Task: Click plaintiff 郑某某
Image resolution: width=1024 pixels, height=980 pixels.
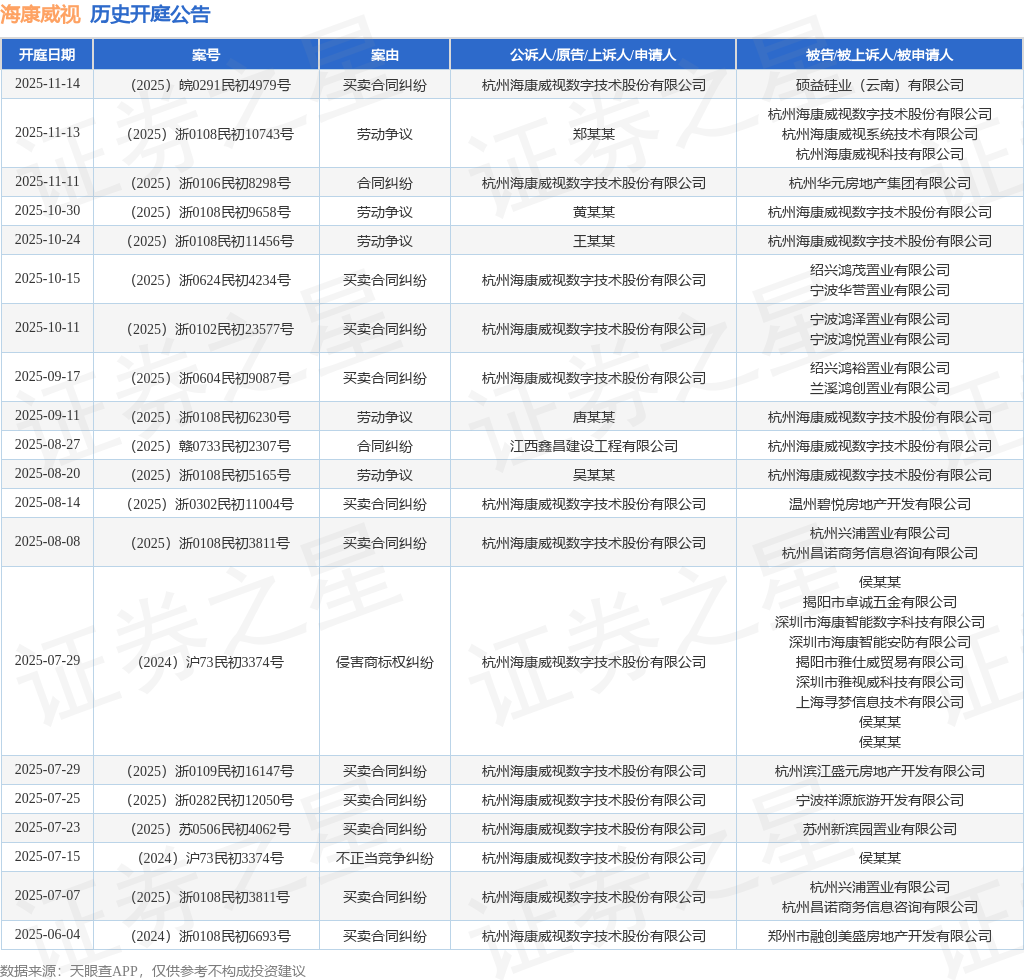Action: 594,134
